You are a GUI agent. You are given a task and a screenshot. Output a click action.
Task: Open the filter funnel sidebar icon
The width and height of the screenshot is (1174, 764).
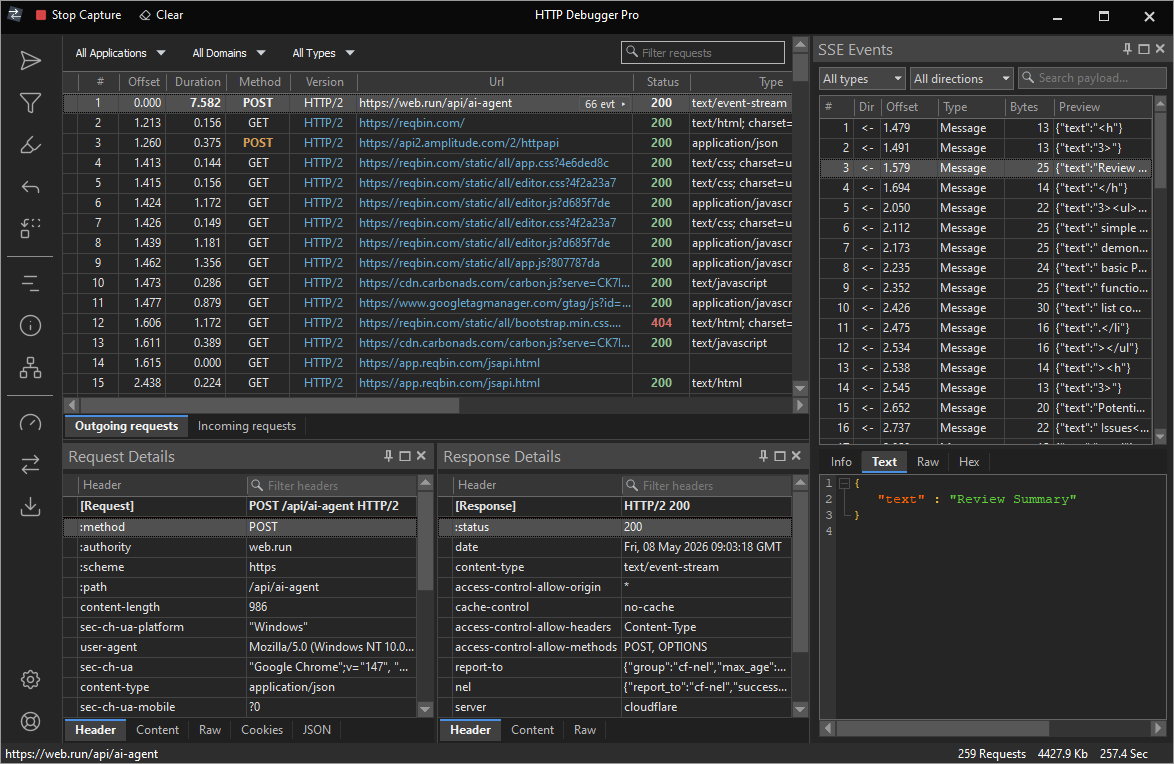(x=30, y=103)
